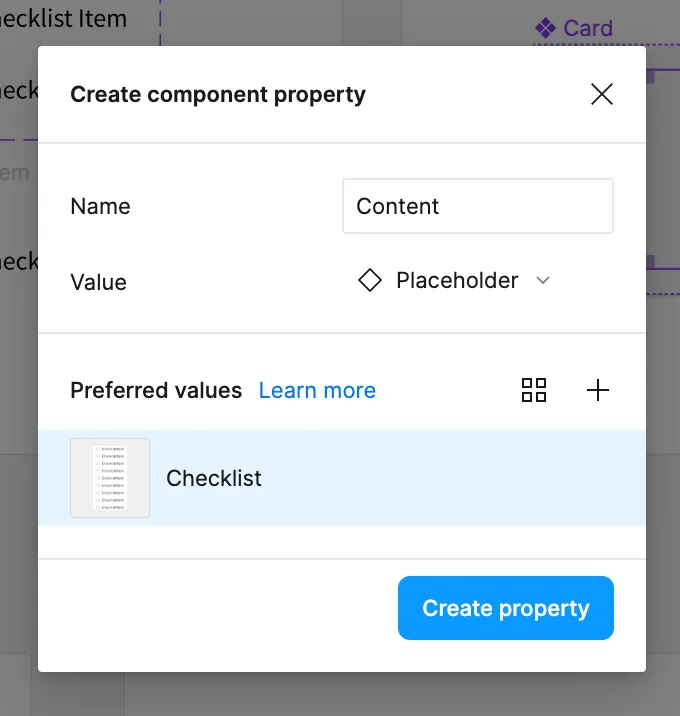This screenshot has width=680, height=716.
Task: Open the Learn more link
Action: [317, 390]
